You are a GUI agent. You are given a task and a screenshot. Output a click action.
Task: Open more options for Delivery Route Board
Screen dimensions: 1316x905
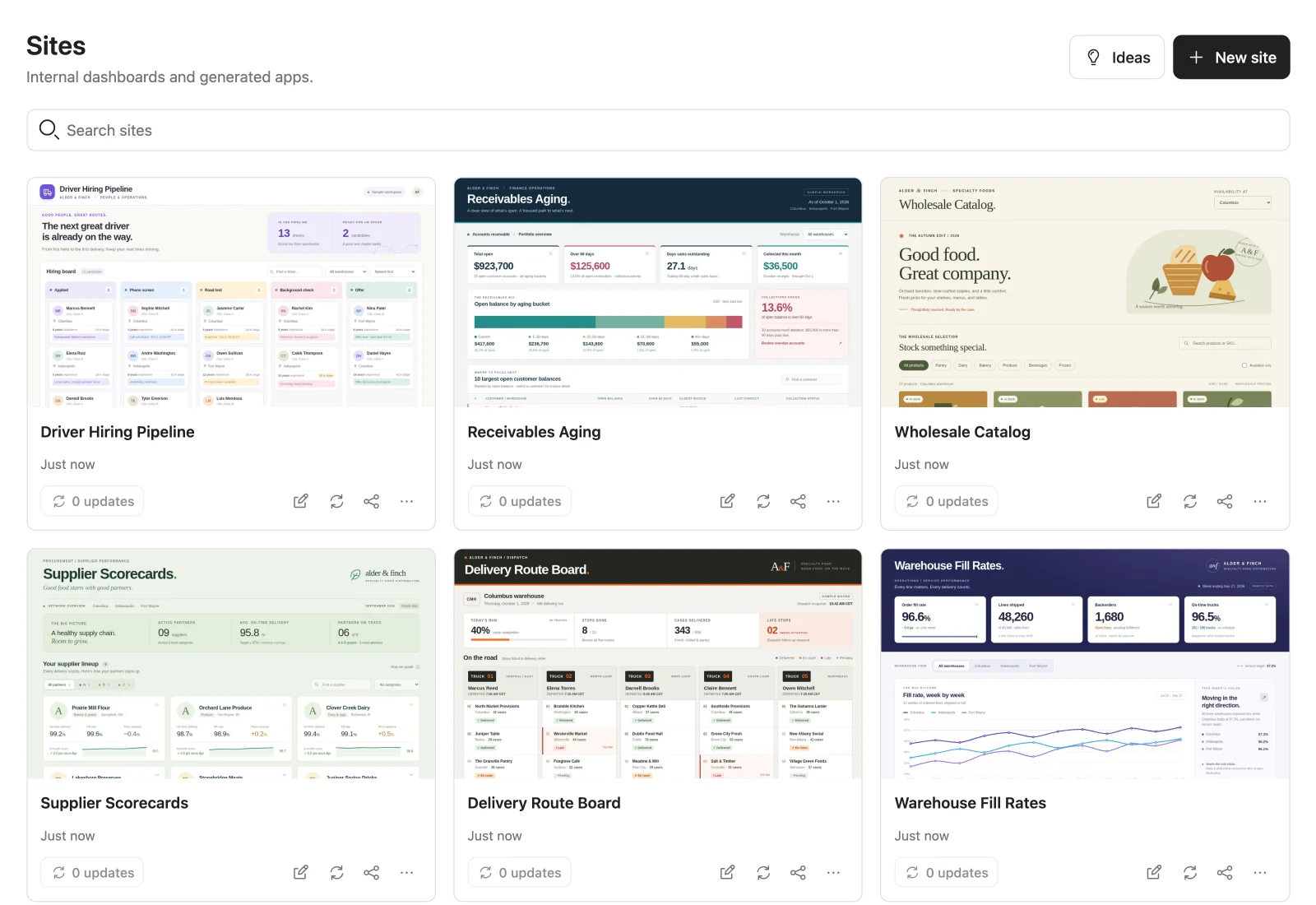833,872
